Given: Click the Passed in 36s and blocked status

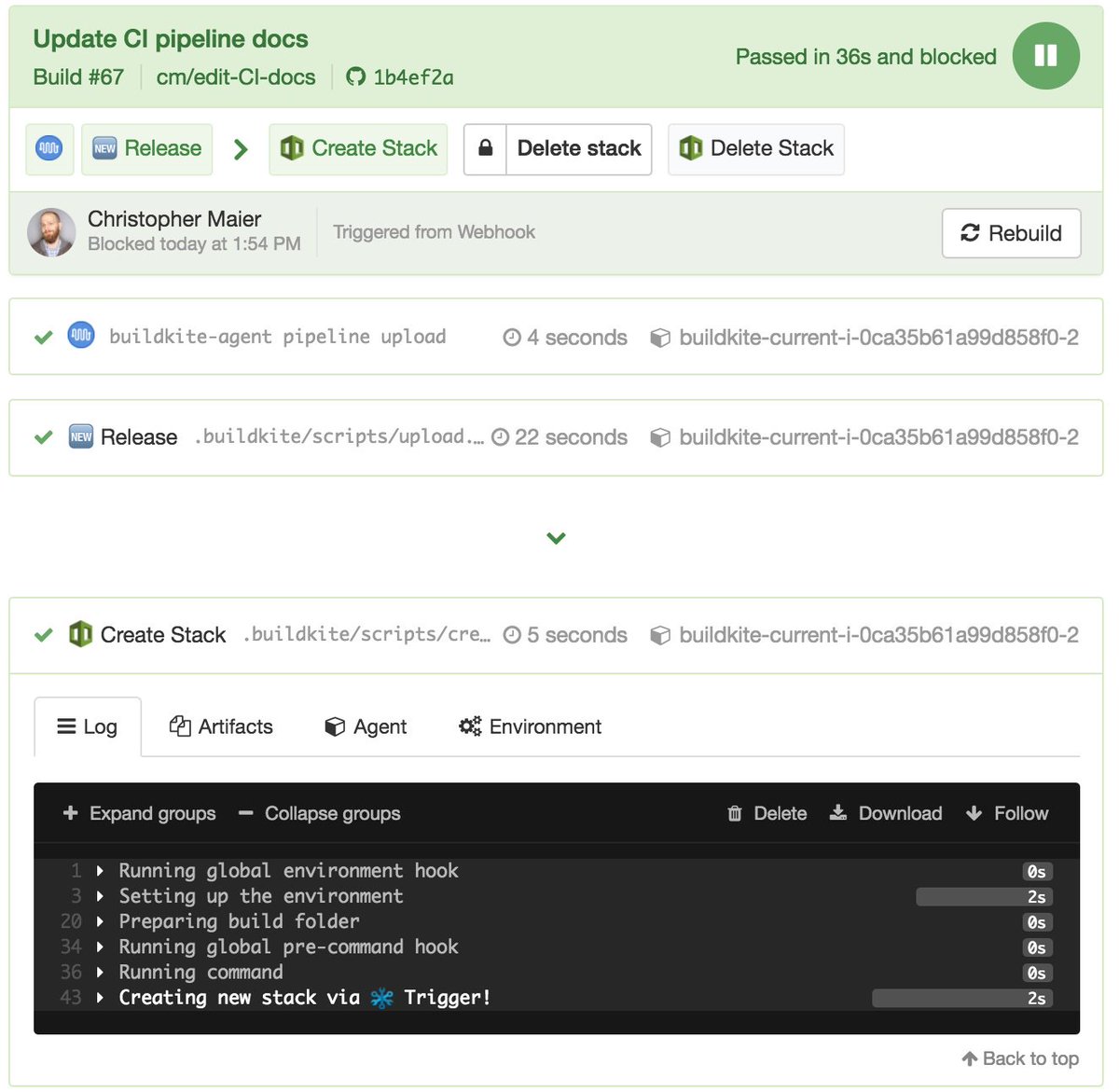Looking at the screenshot, I should (866, 57).
